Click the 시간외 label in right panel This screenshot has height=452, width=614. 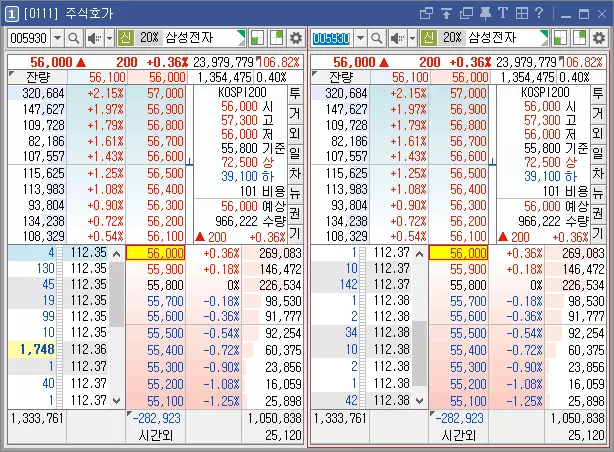459,435
